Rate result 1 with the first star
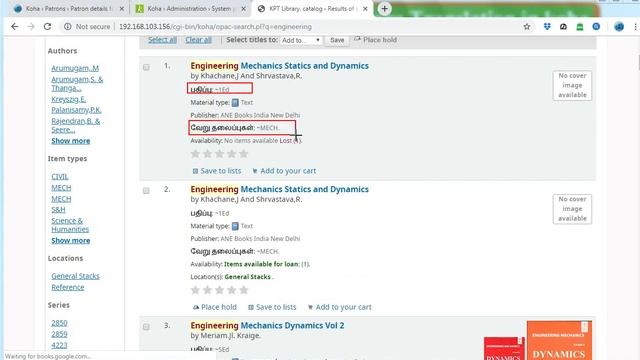 tap(196, 154)
